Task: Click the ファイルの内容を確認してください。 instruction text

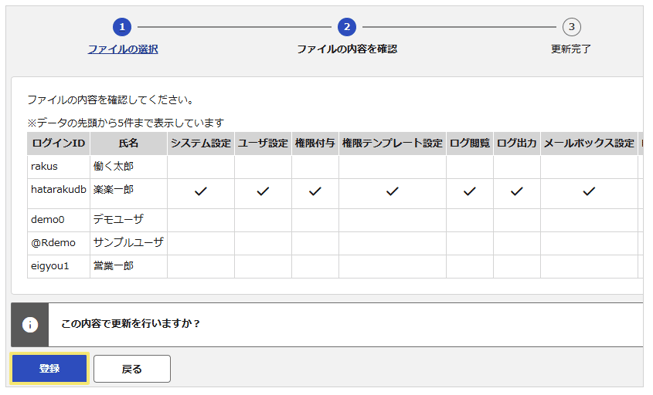Action: pyautogui.click(x=110, y=100)
